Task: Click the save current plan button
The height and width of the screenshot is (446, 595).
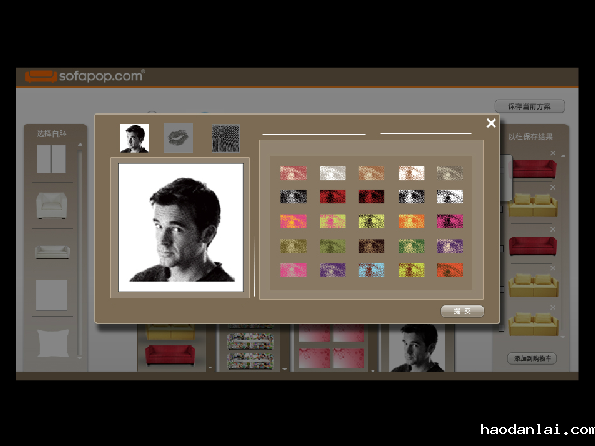Action: [x=529, y=107]
